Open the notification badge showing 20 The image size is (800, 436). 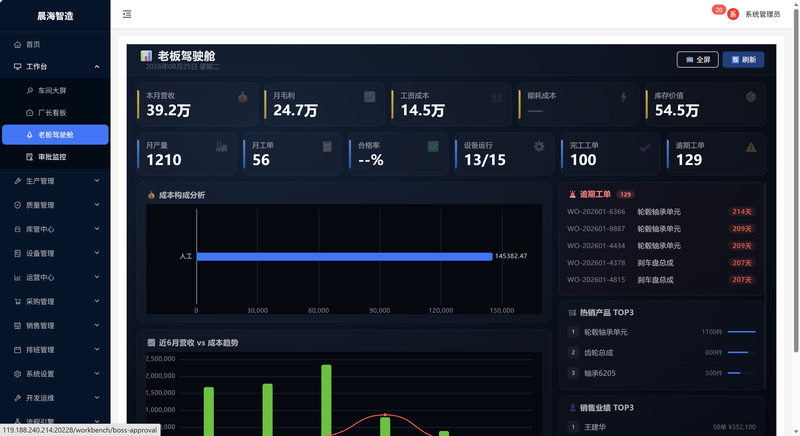coord(719,10)
